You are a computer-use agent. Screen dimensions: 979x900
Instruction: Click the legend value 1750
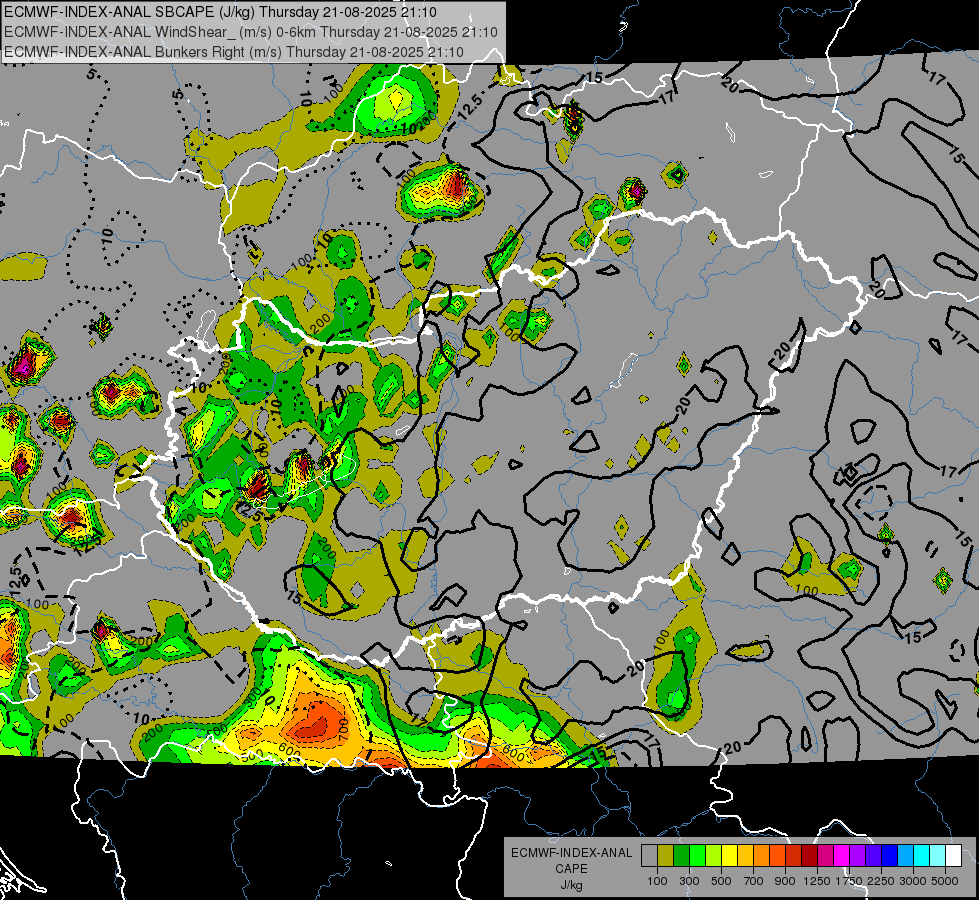(x=849, y=881)
